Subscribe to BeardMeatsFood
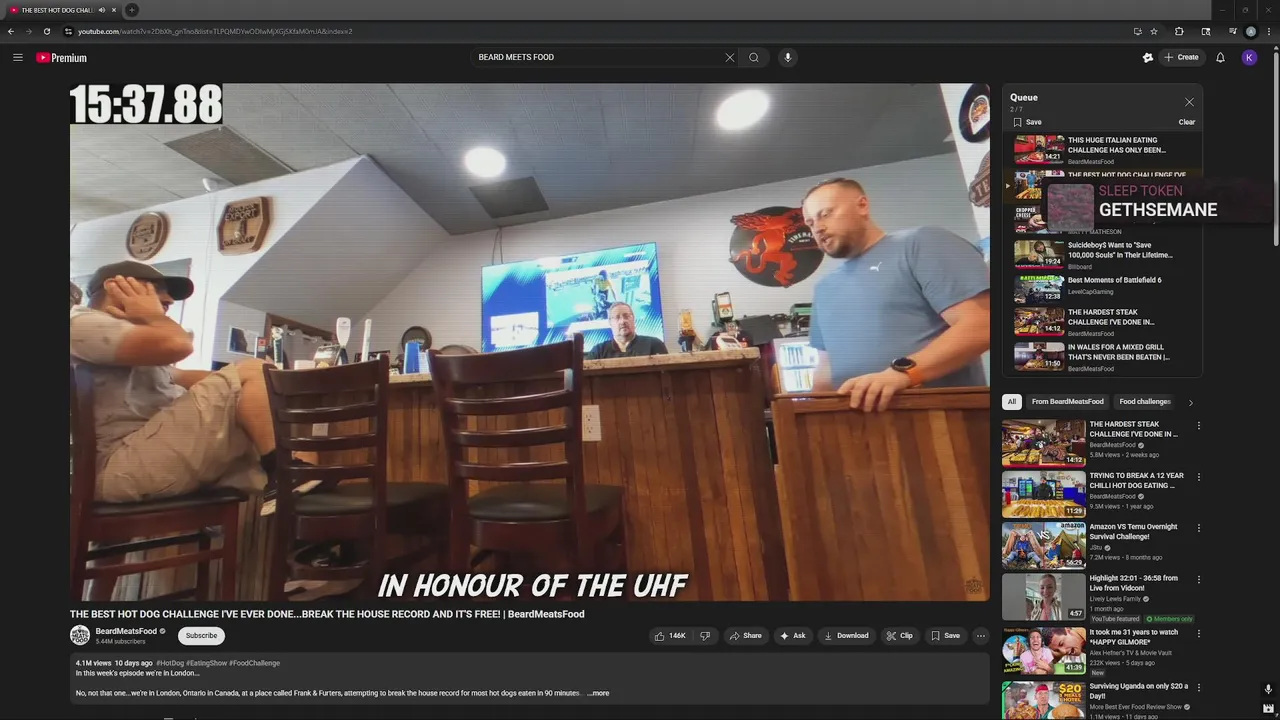The width and height of the screenshot is (1280, 720). point(201,635)
